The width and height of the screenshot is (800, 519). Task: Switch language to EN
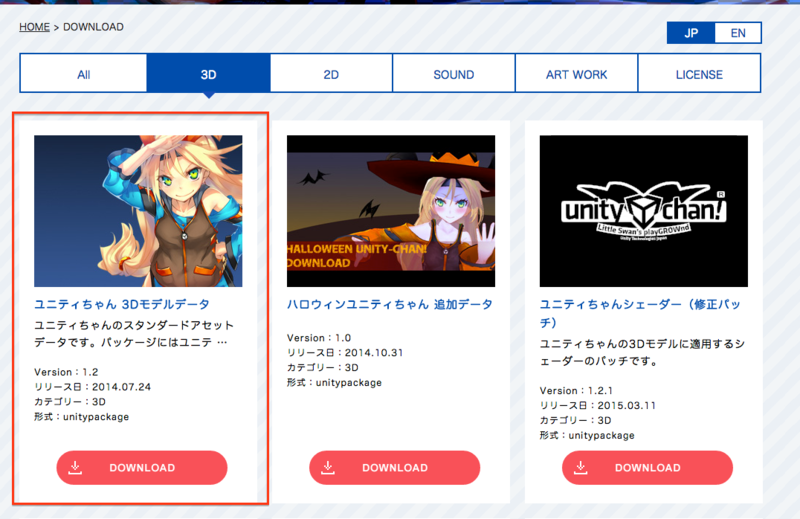tap(738, 33)
